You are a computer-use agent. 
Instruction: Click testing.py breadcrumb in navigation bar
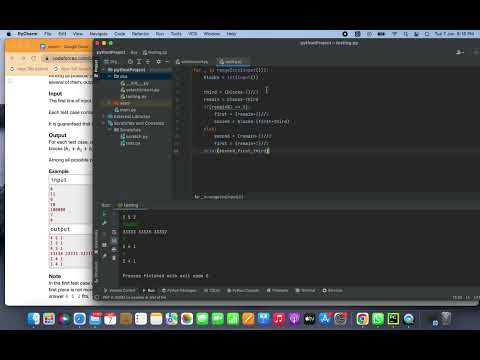point(155,52)
